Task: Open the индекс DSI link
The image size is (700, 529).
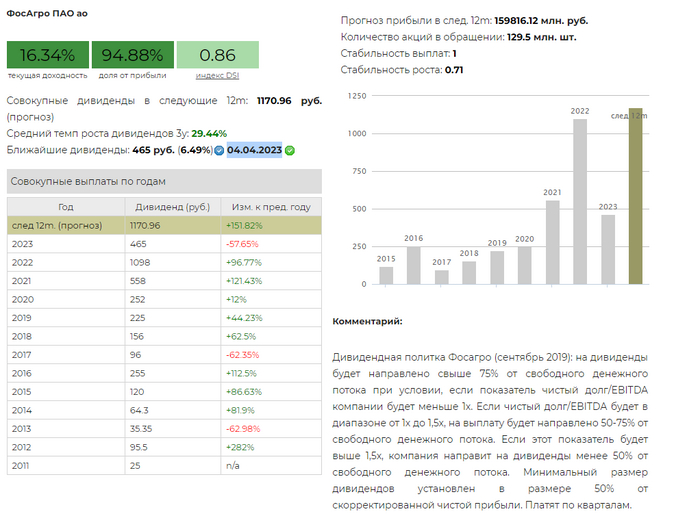Action: pos(217,75)
